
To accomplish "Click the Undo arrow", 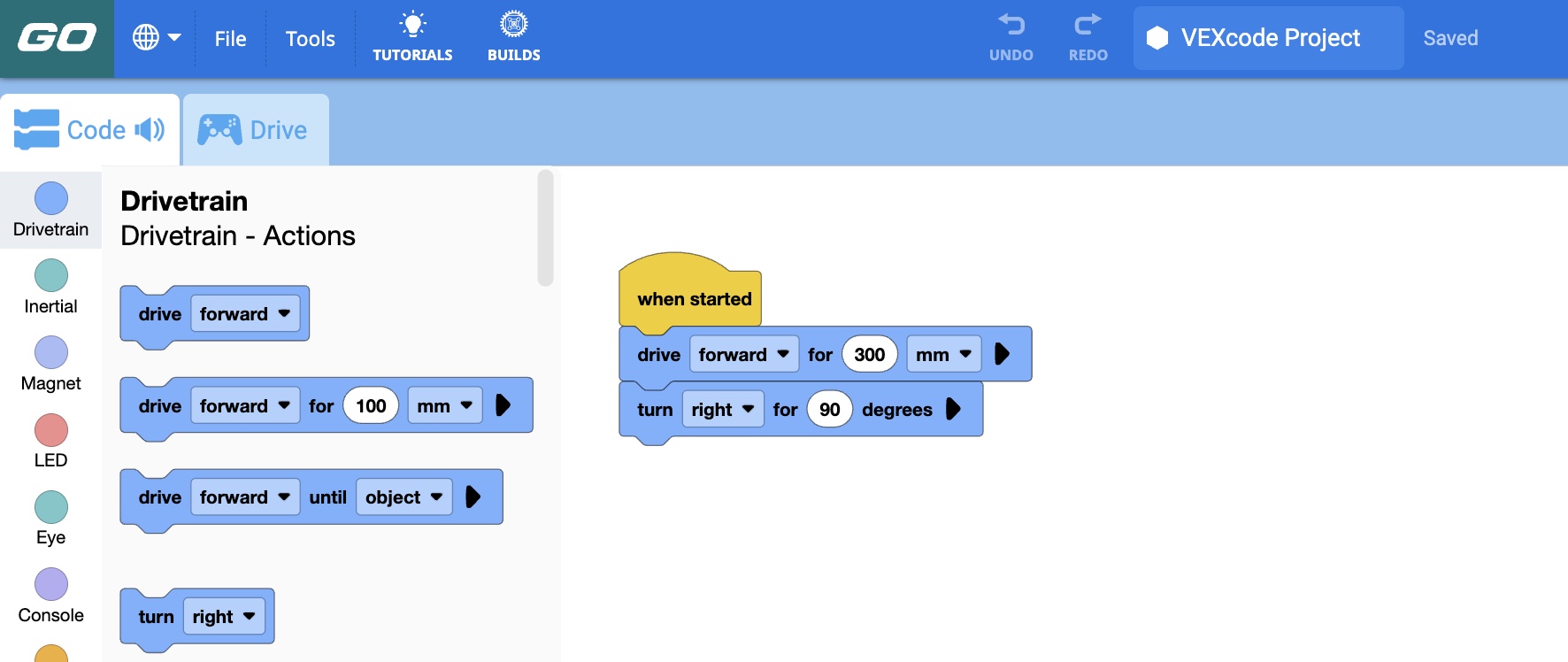I will [1011, 25].
